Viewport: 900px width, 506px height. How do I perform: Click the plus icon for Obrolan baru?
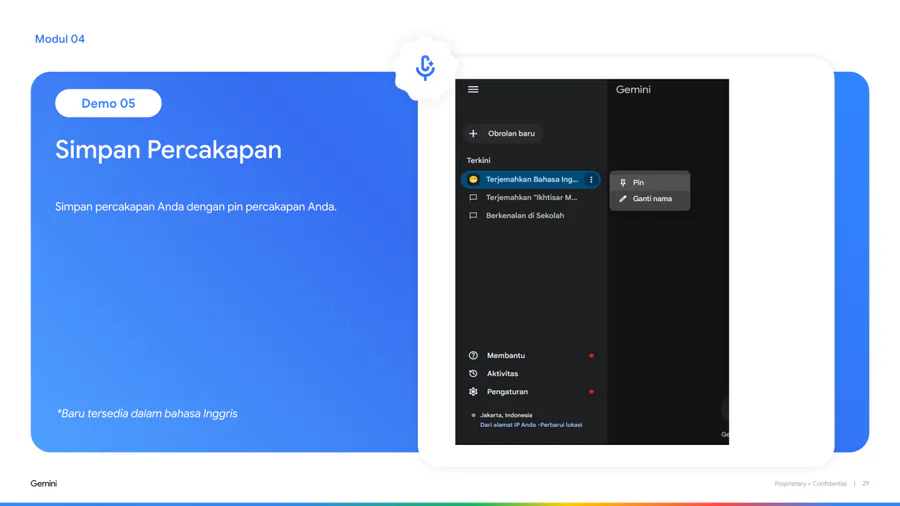473,134
